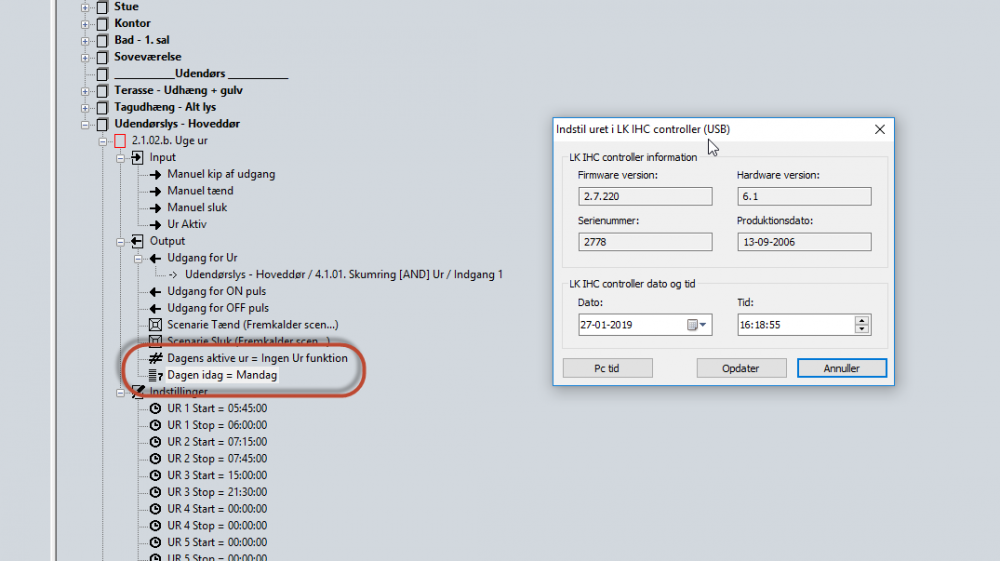This screenshot has width=1000, height=561.
Task: Click the Input group arrow icon
Action: (138, 158)
